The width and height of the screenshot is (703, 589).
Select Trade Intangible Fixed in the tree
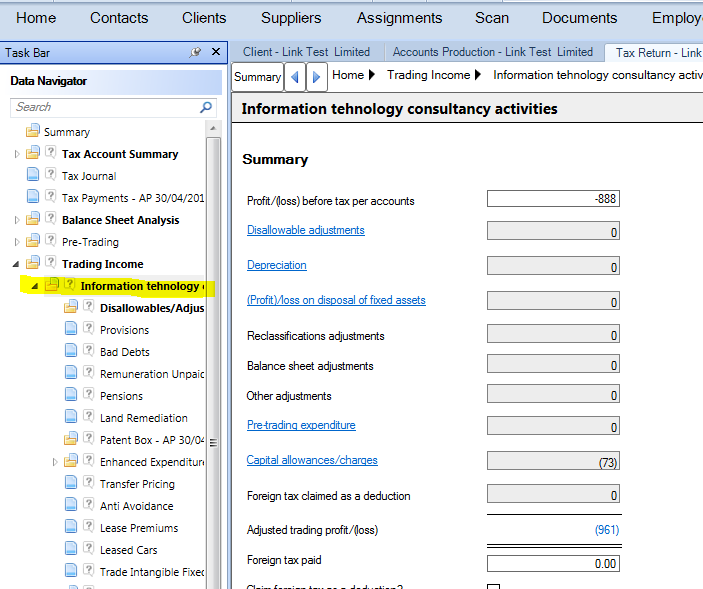click(152, 572)
